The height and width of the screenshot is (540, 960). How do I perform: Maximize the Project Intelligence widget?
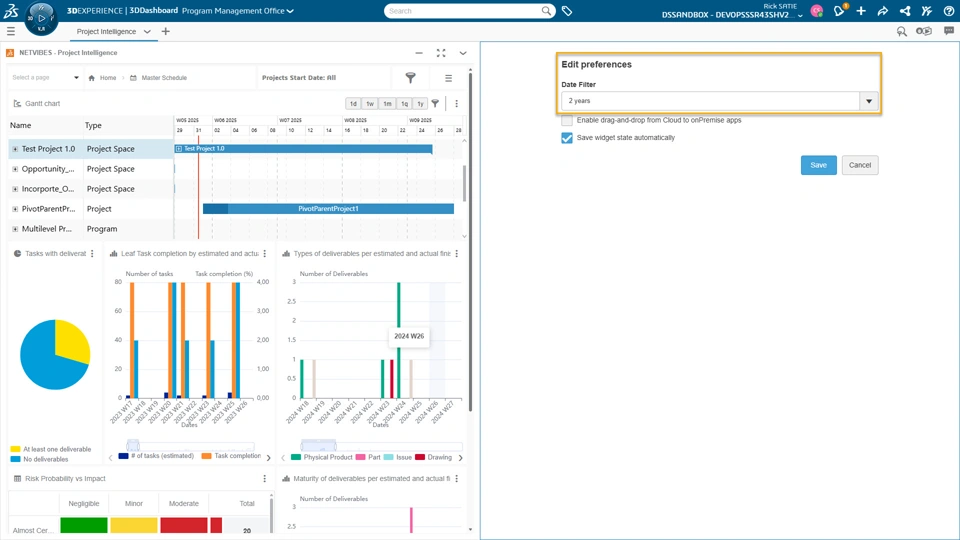[441, 53]
